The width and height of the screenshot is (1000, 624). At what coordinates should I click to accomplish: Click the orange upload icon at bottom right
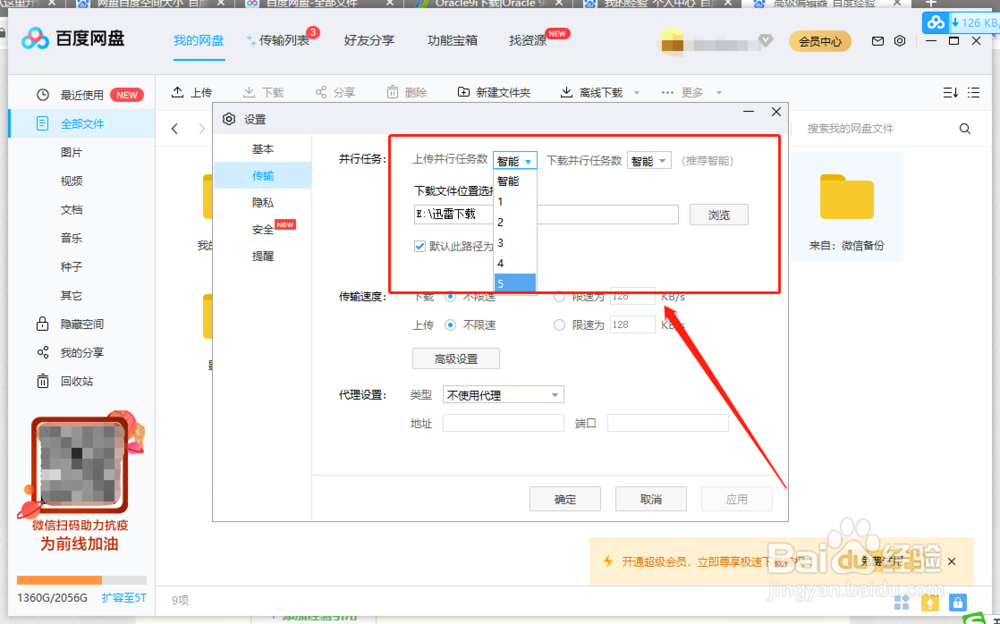point(930,602)
